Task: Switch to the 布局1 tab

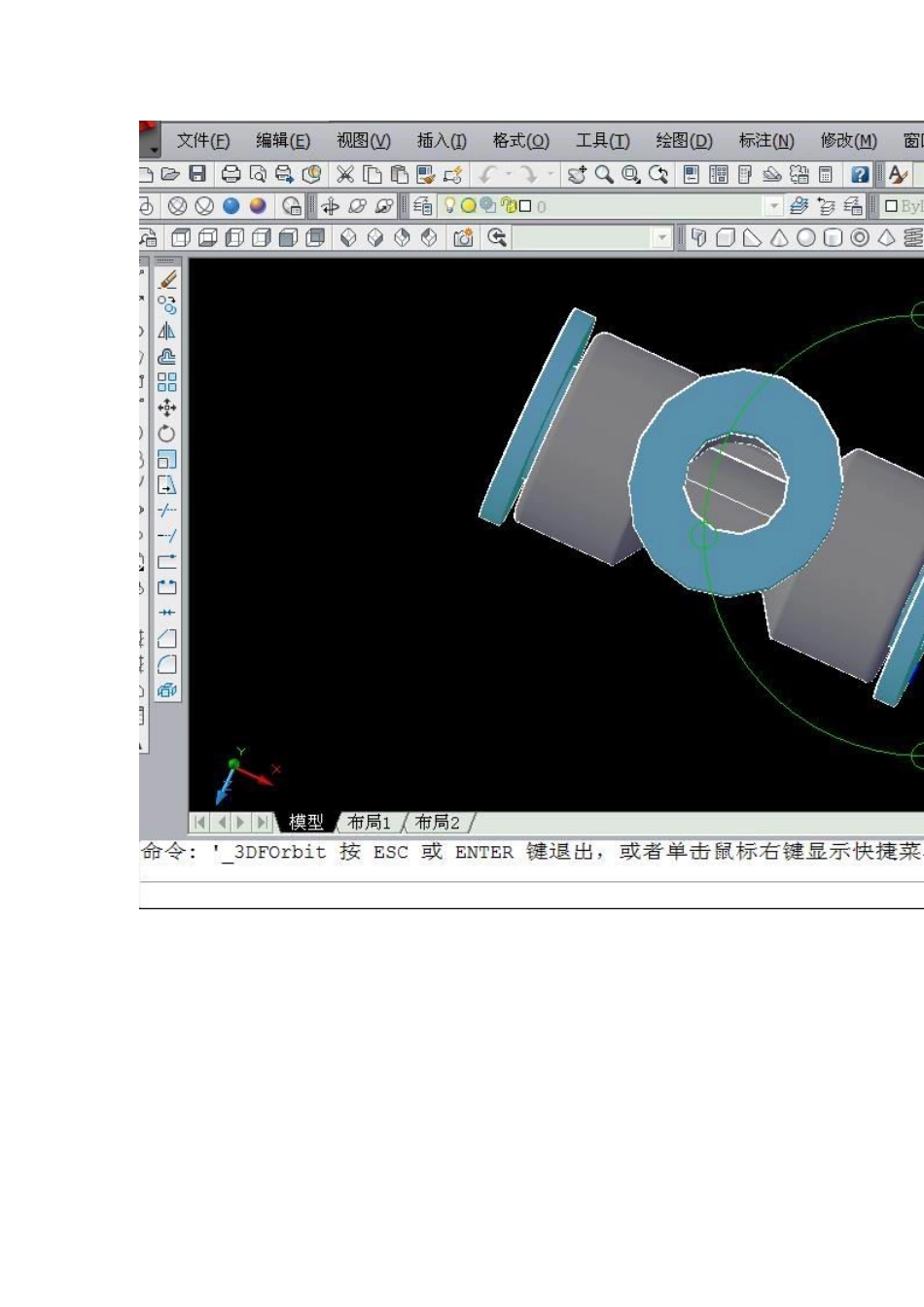Action: coord(369,823)
